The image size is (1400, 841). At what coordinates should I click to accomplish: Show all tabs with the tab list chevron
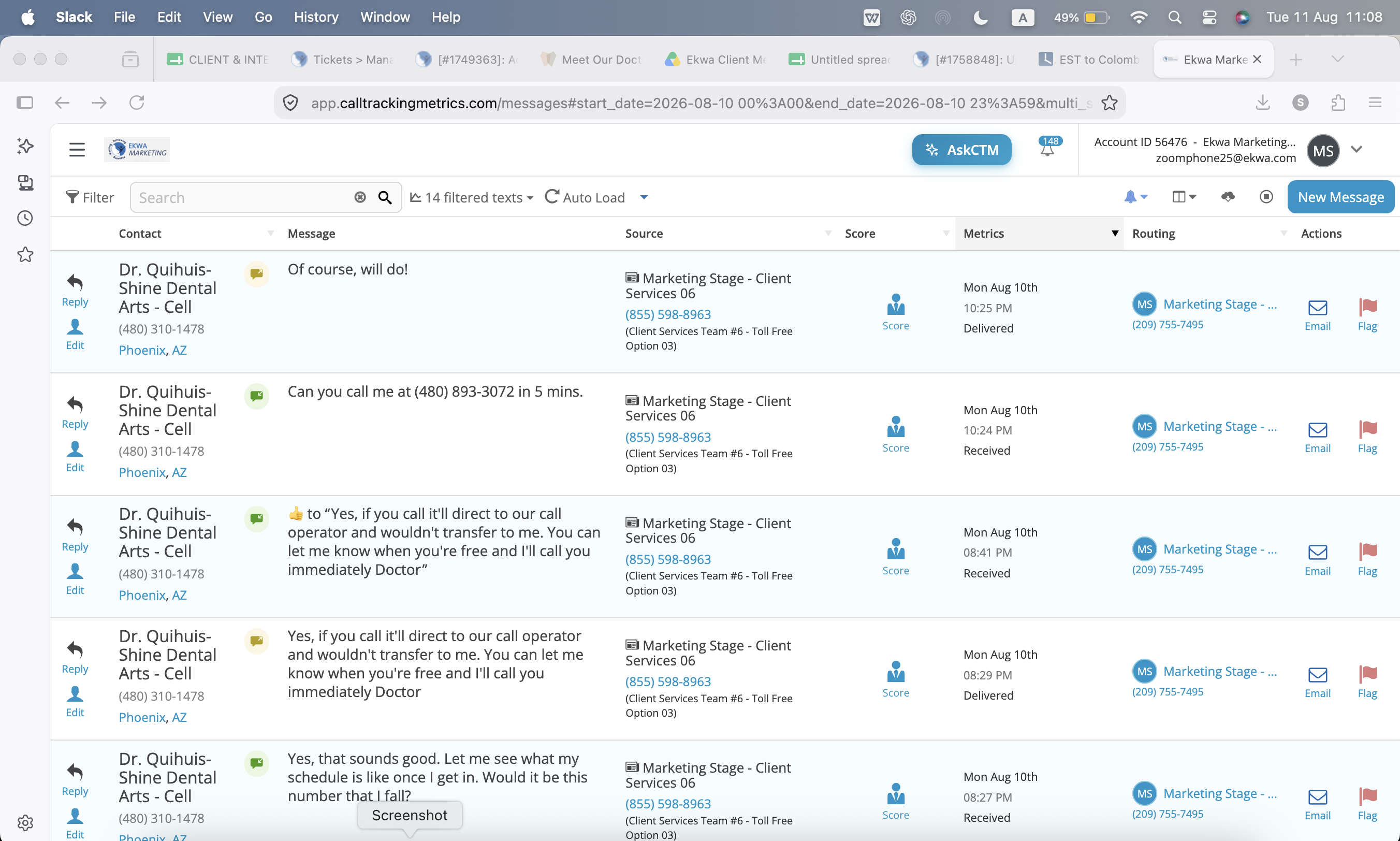click(1338, 59)
